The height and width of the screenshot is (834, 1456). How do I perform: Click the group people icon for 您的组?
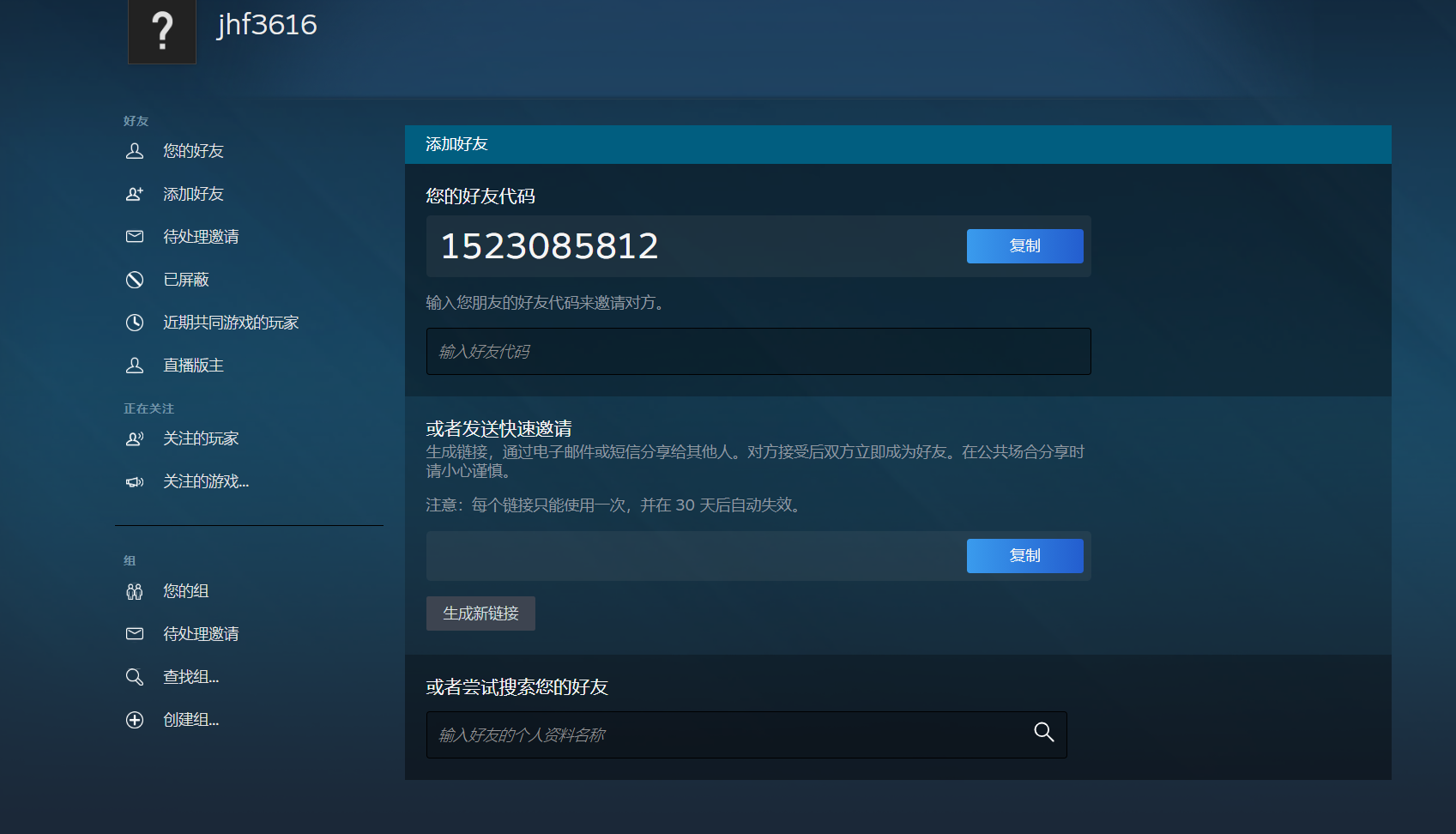pyautogui.click(x=135, y=591)
